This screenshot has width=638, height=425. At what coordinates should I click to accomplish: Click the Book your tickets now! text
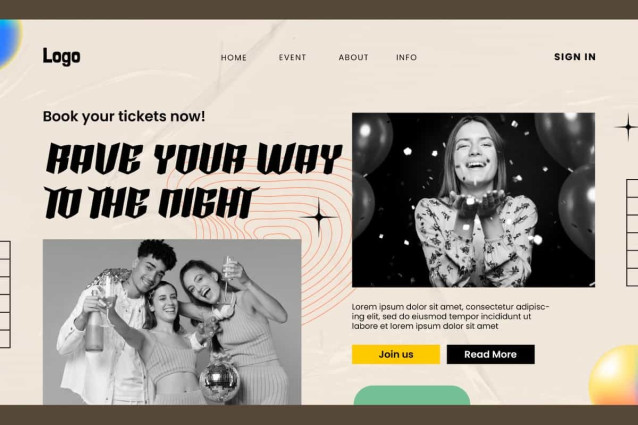(124, 116)
